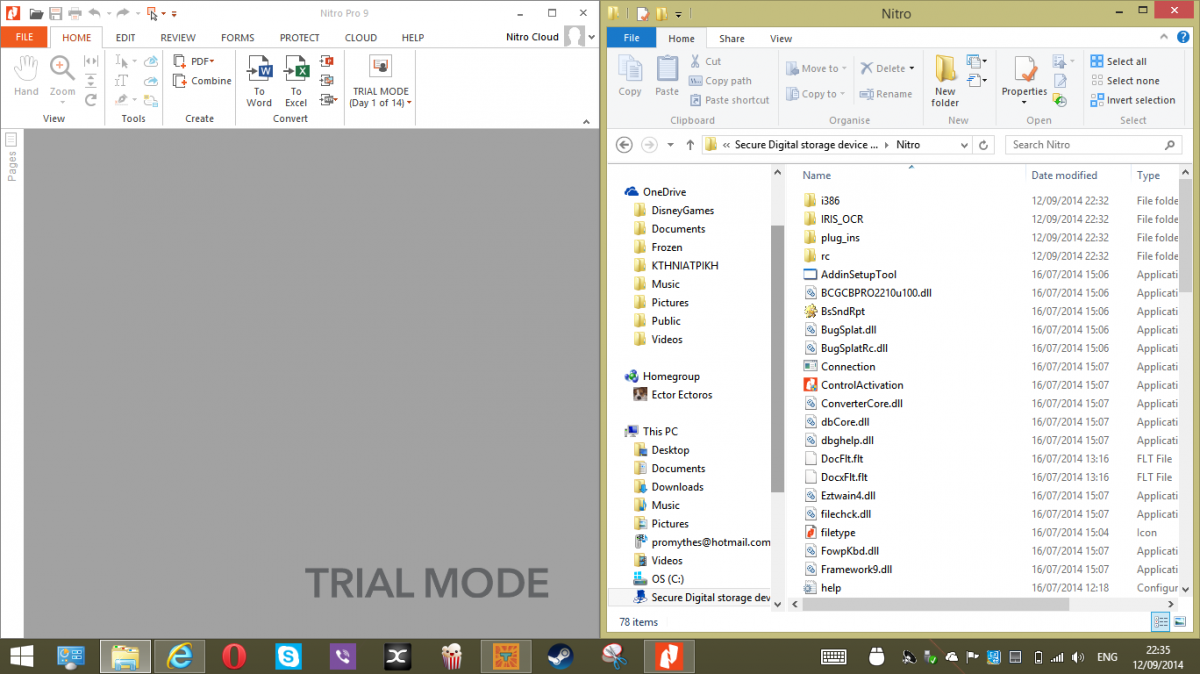Switch to the EDIT tab in Nitro
Screen dimensions: 1200x674
pyautogui.click(x=125, y=38)
